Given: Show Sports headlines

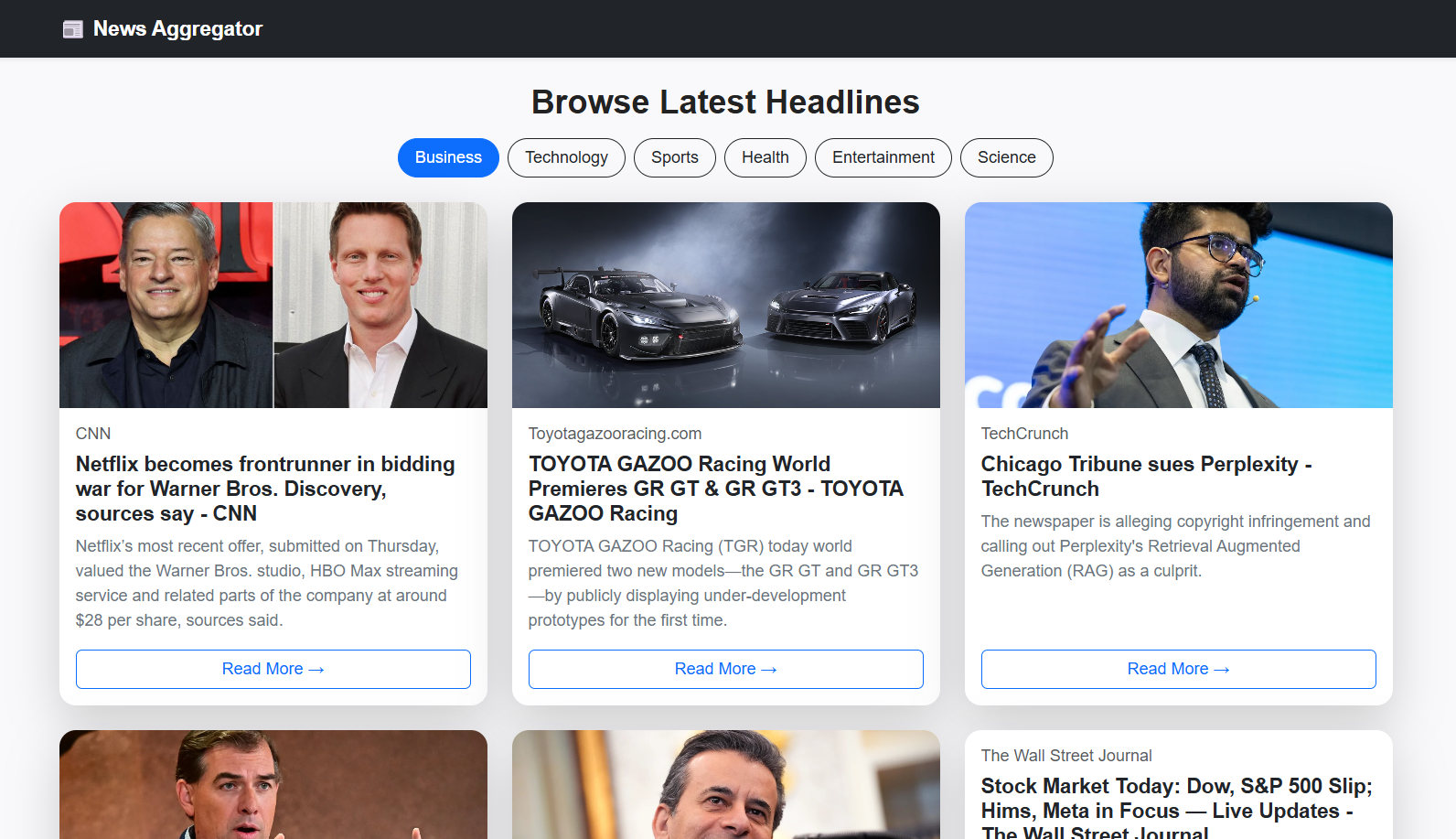Looking at the screenshot, I should 674,157.
